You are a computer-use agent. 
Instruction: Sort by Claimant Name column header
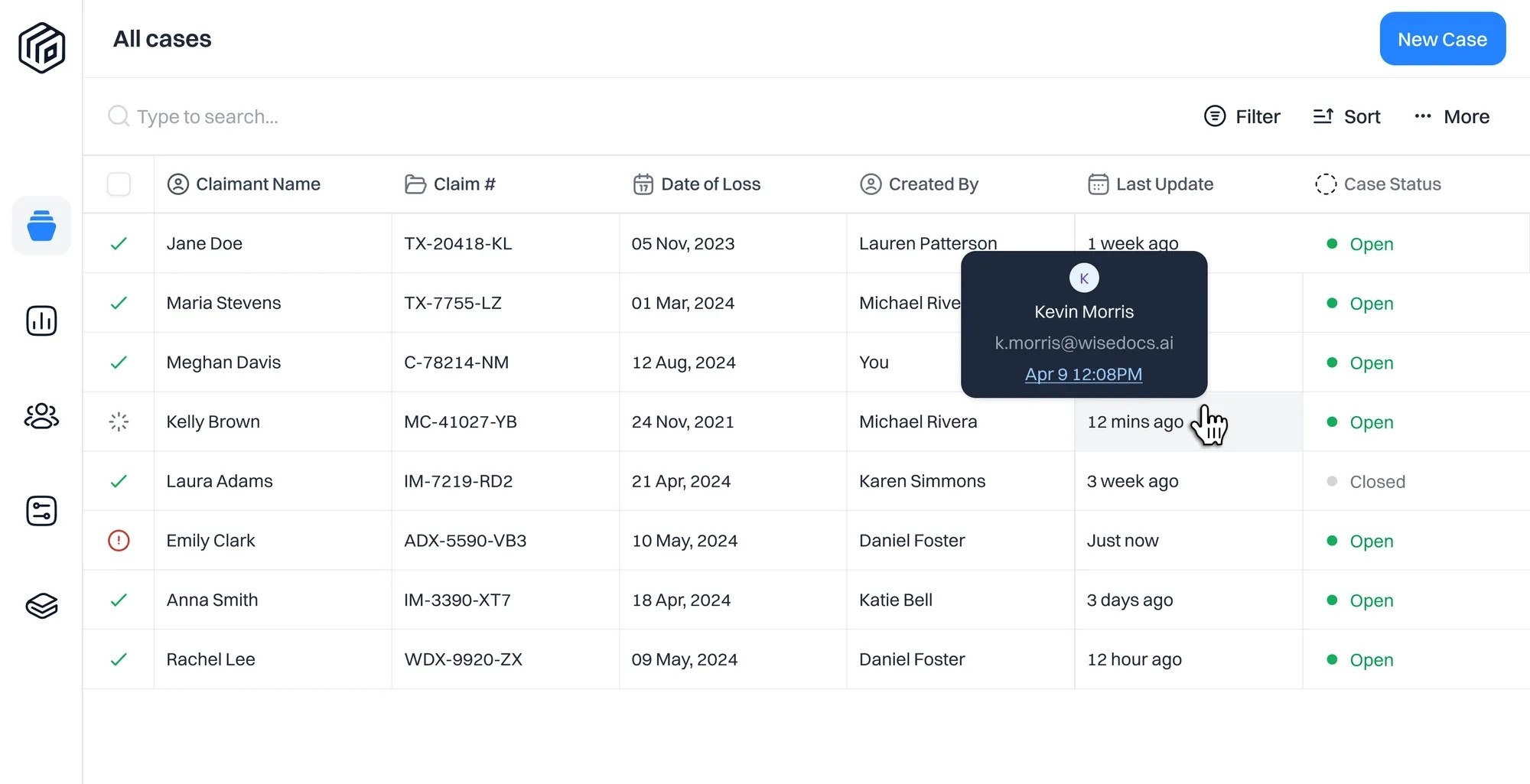coord(258,184)
